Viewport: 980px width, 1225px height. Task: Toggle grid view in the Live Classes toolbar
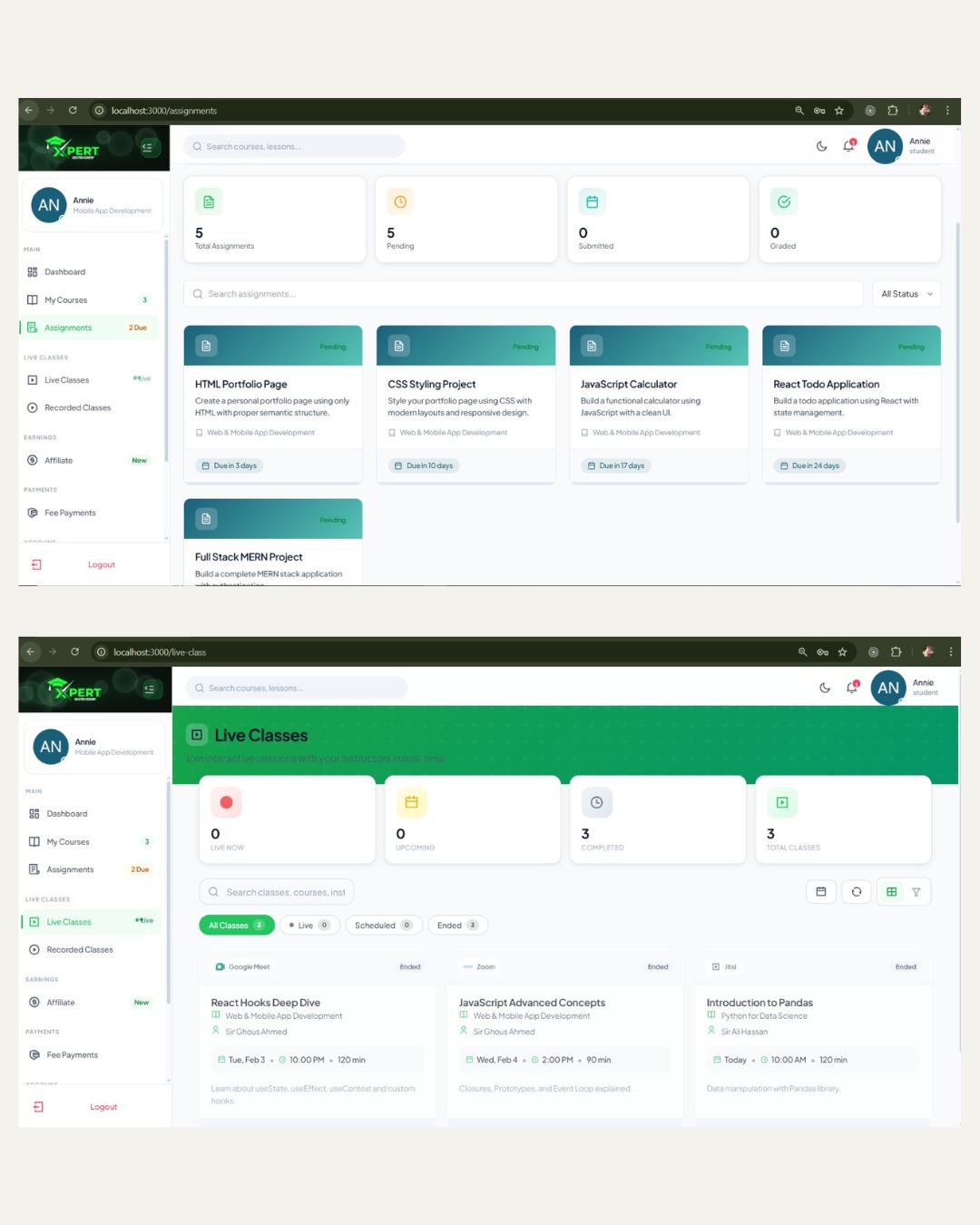click(891, 892)
